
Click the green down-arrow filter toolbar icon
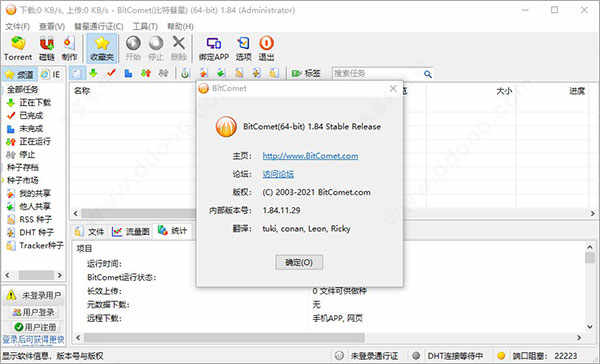click(93, 73)
